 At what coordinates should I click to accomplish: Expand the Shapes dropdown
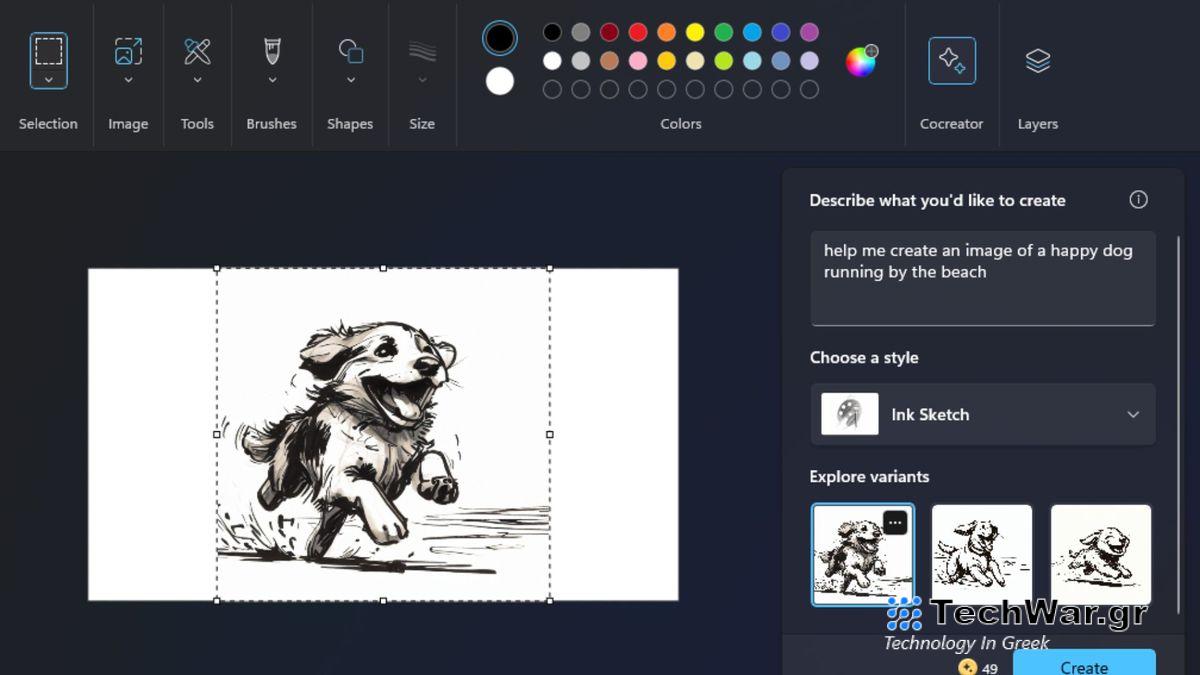point(350,79)
